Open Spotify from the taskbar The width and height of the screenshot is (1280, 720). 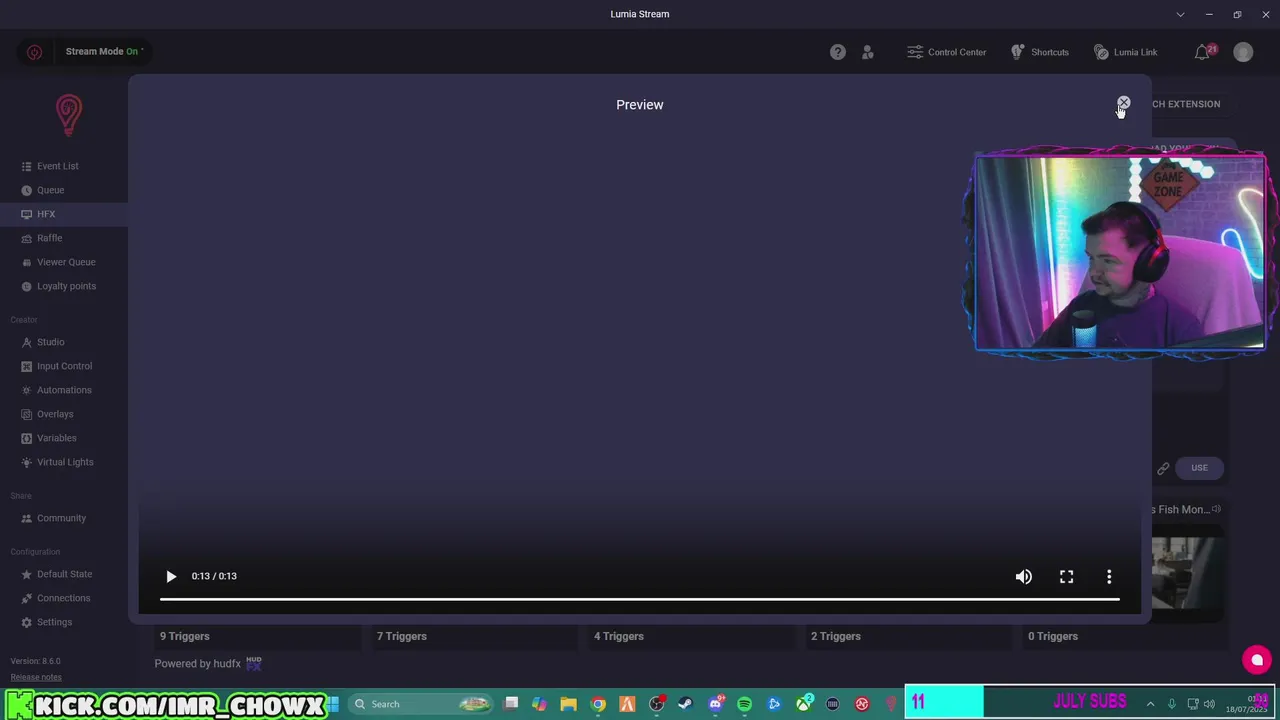tap(744, 704)
